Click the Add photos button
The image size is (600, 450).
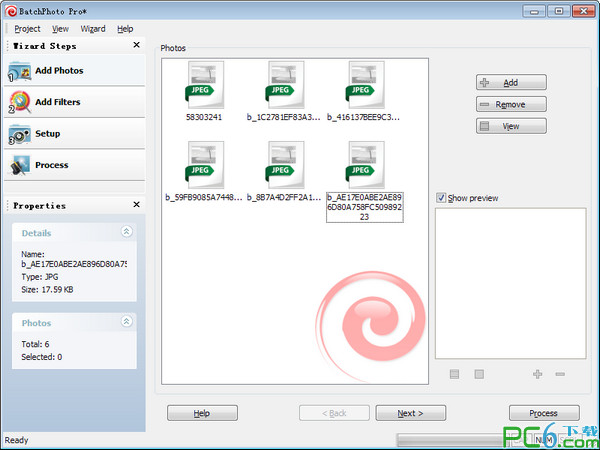pos(511,82)
